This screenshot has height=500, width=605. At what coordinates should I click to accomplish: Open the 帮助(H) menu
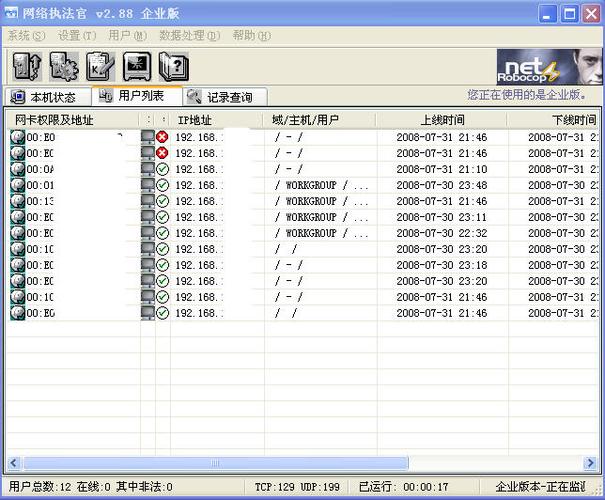(252, 36)
